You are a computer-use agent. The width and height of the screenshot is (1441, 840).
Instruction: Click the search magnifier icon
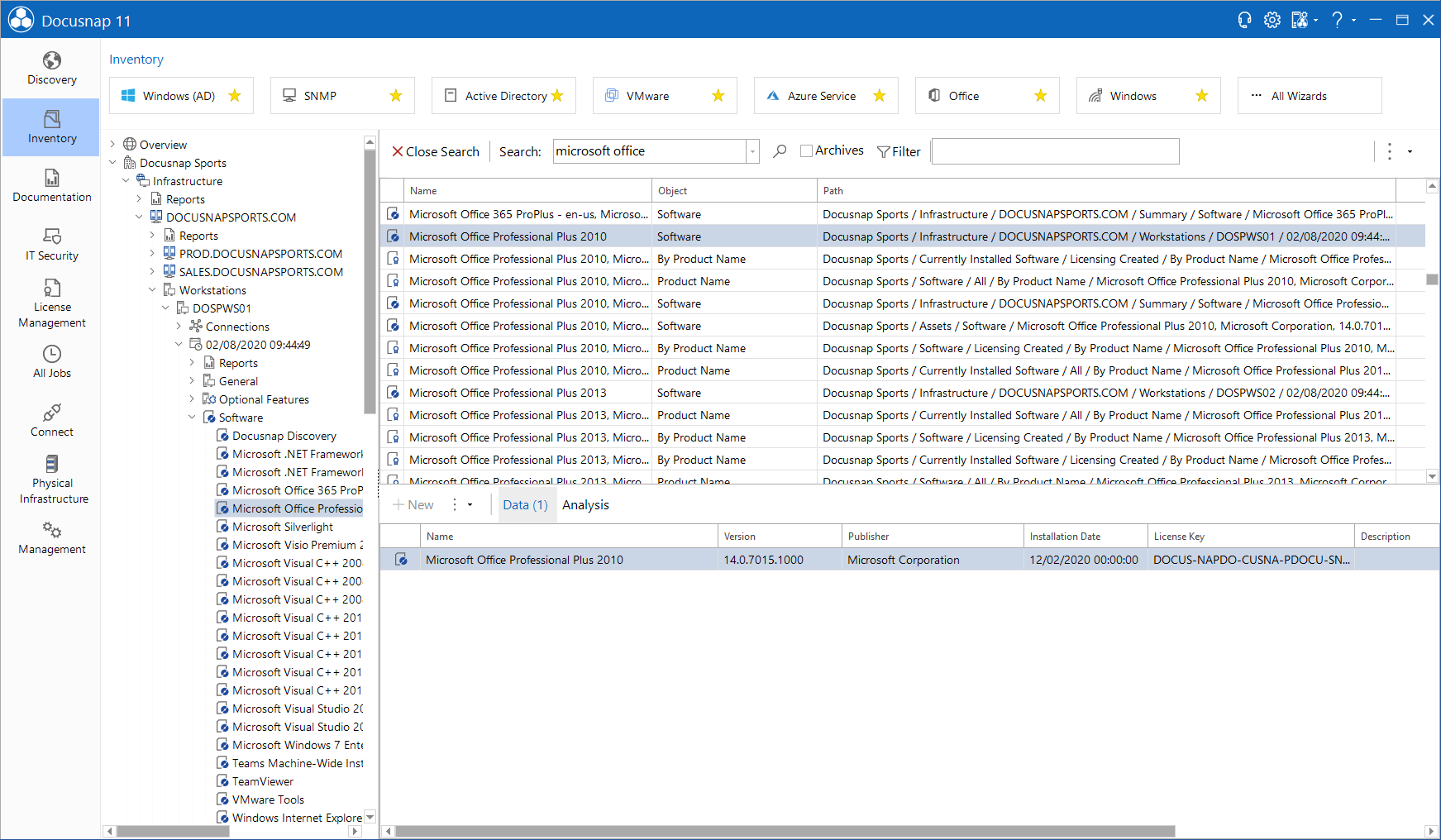[x=780, y=151]
